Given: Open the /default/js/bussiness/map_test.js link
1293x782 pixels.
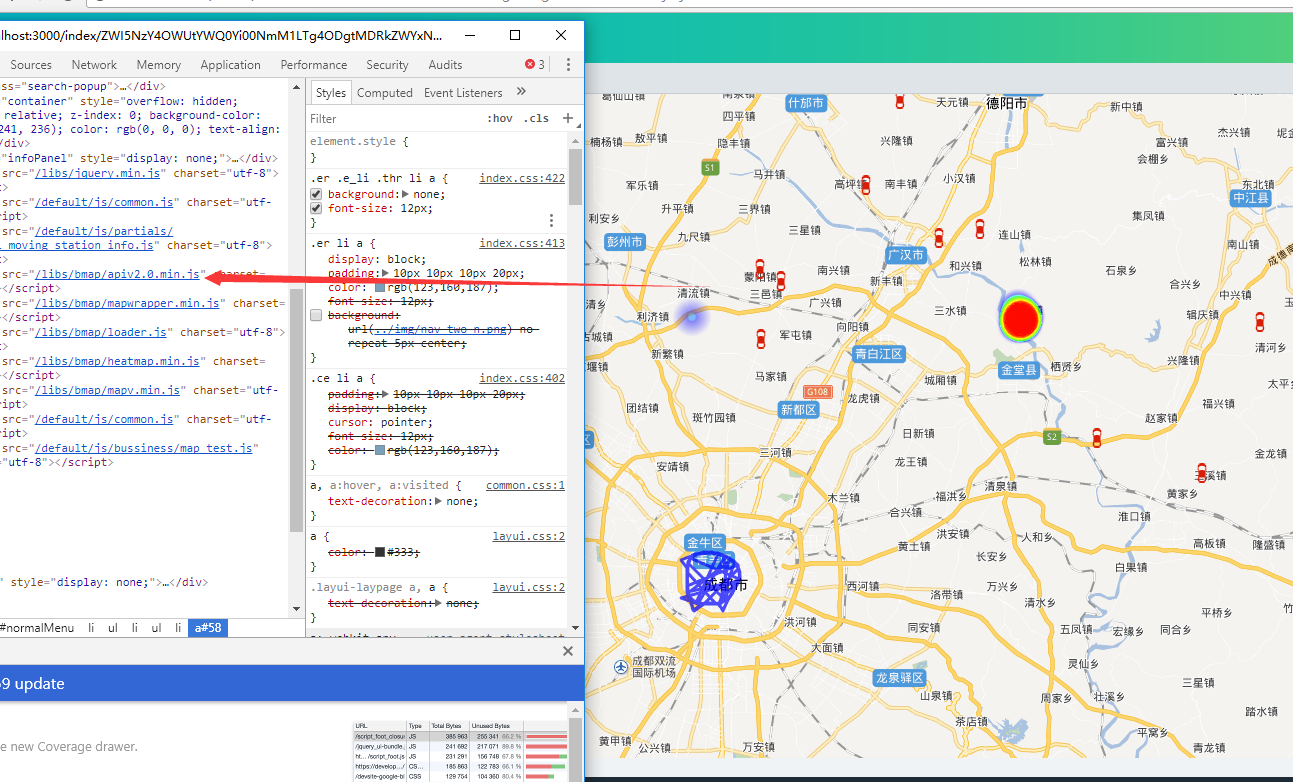Looking at the screenshot, I should pyautogui.click(x=146, y=448).
